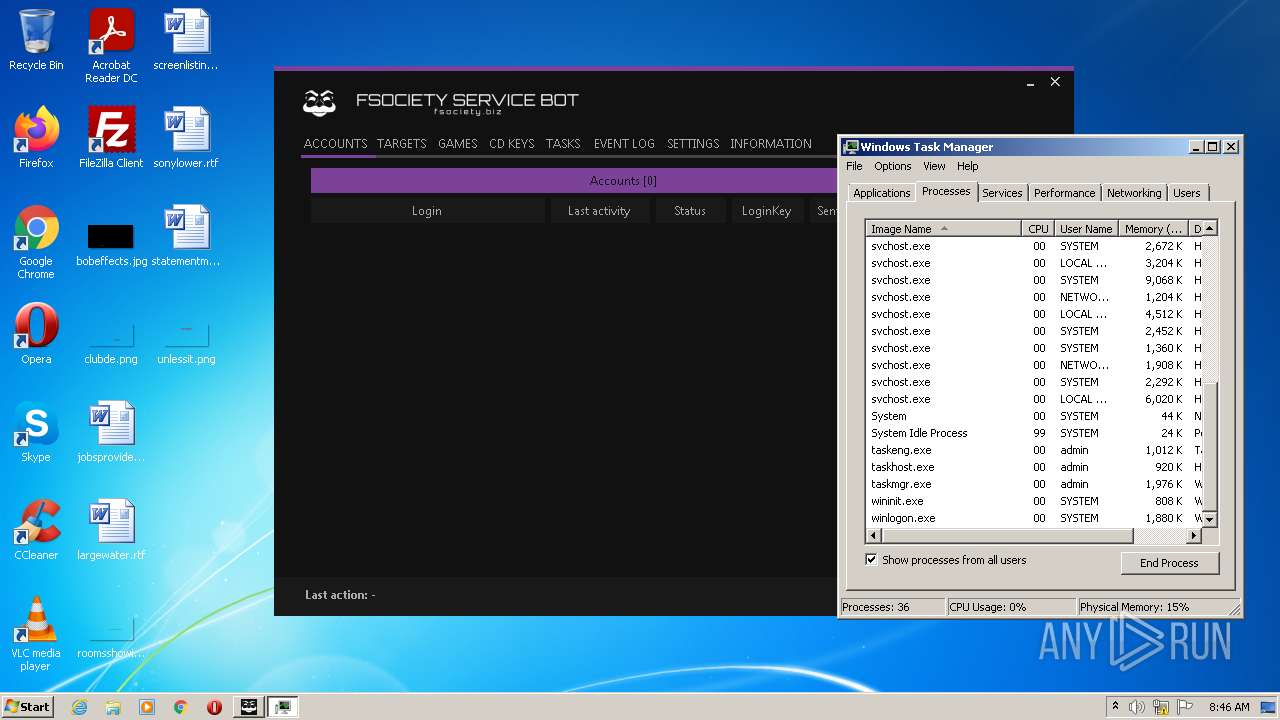This screenshot has width=1280, height=720.
Task: Launch CCleaner desktop shortcut
Action: pyautogui.click(x=36, y=530)
